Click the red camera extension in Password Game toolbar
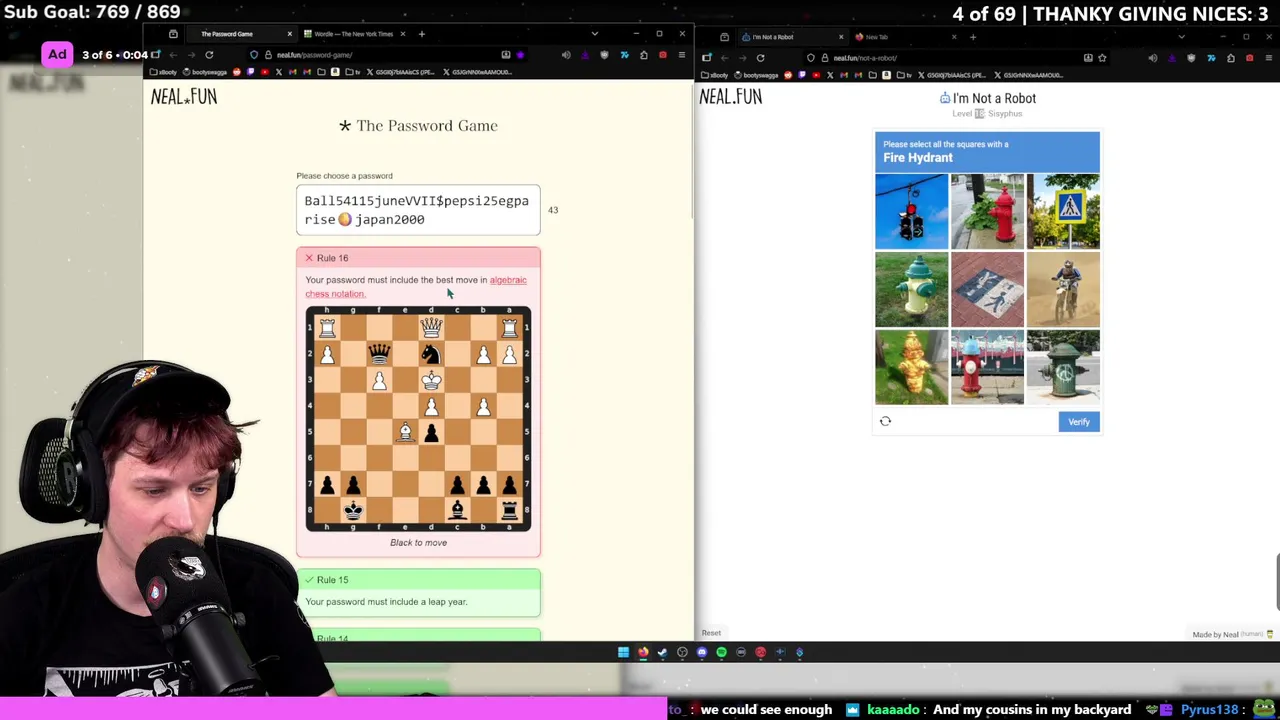 point(662,55)
